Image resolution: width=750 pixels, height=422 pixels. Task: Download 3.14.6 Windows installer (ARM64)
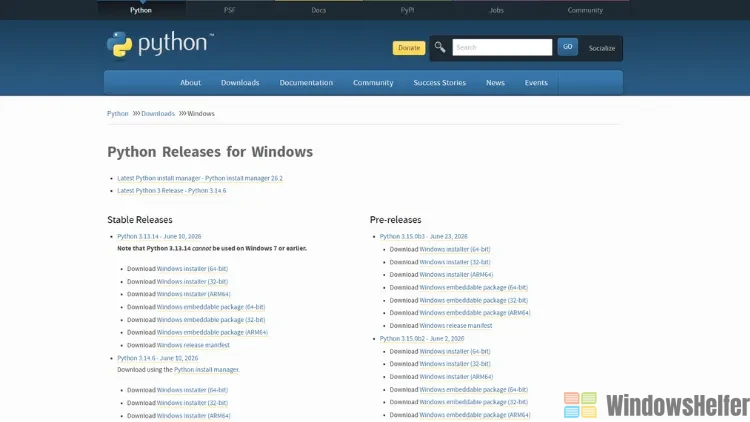tap(194, 416)
